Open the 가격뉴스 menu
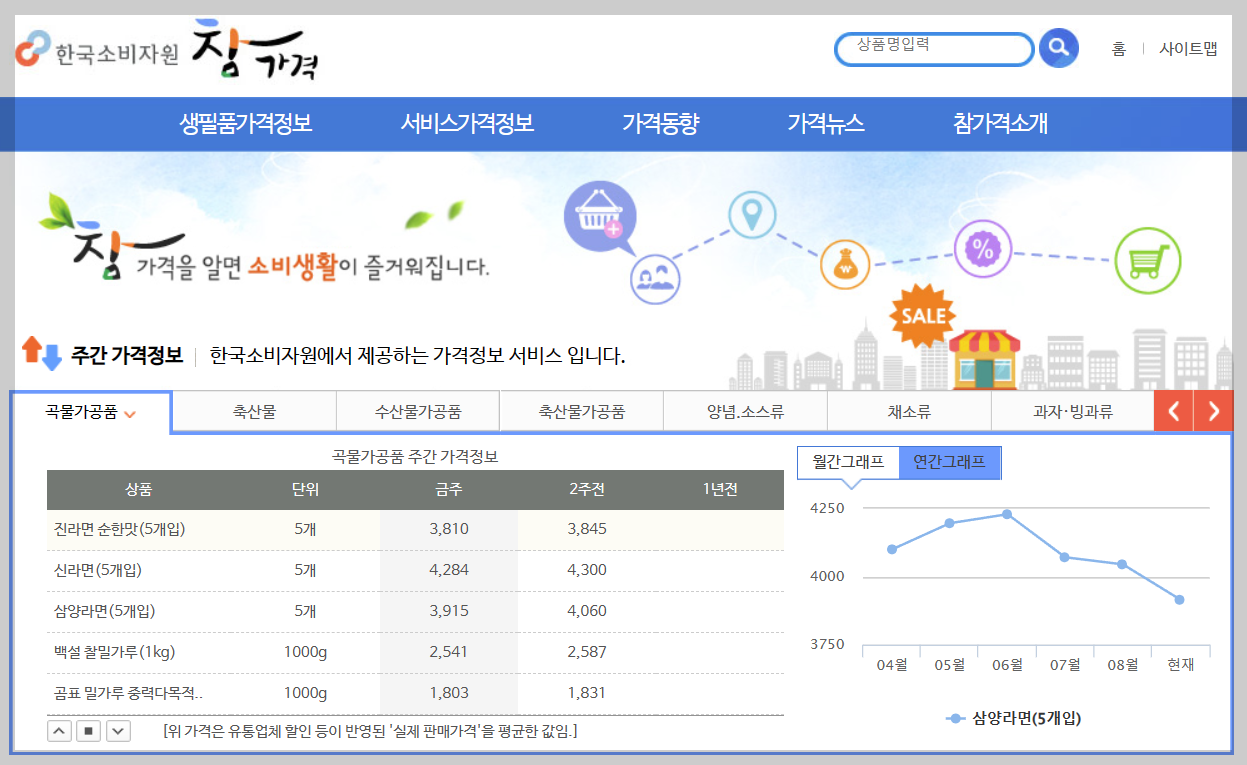The width and height of the screenshot is (1247, 765). tap(826, 124)
